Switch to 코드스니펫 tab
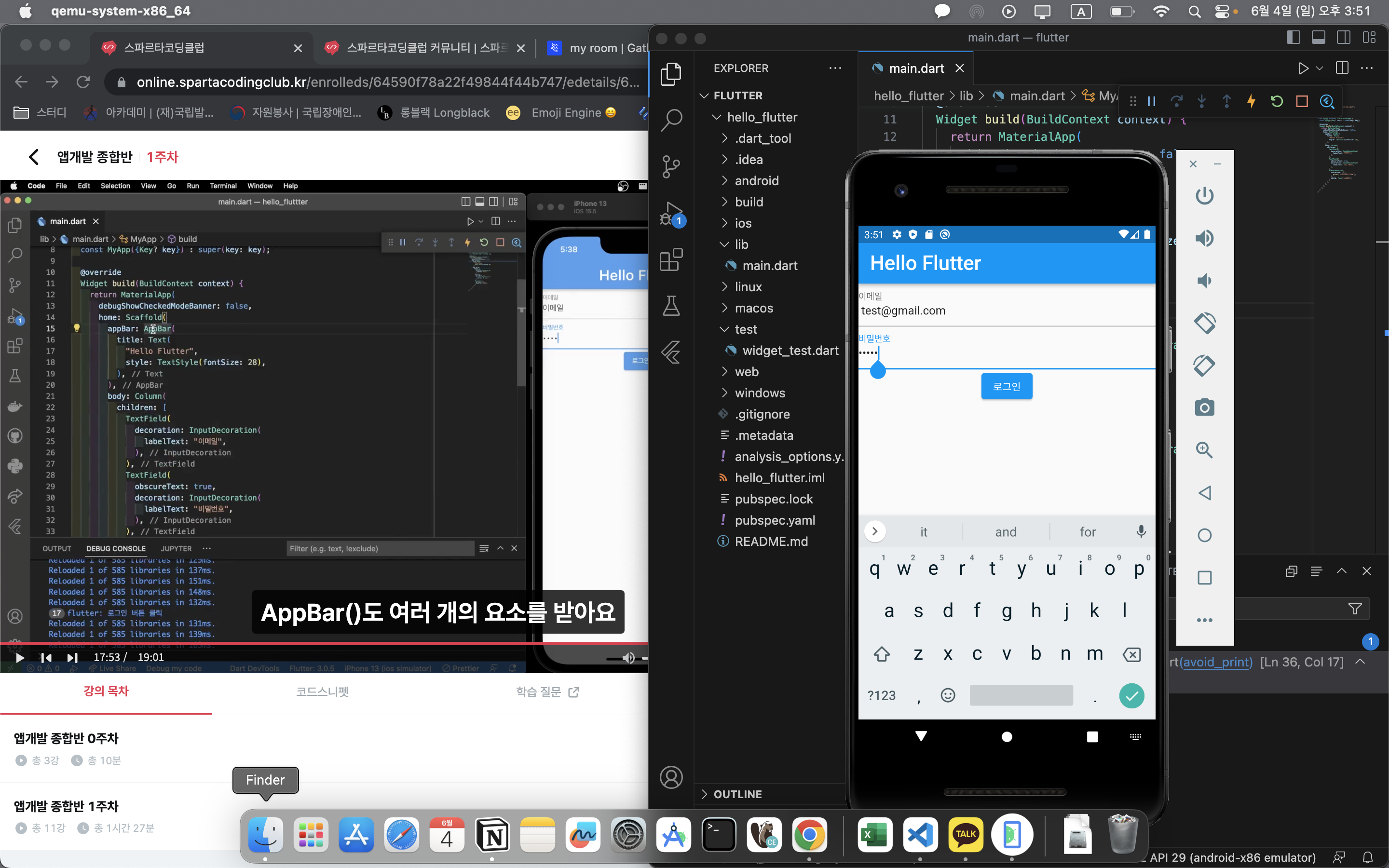 tap(322, 692)
